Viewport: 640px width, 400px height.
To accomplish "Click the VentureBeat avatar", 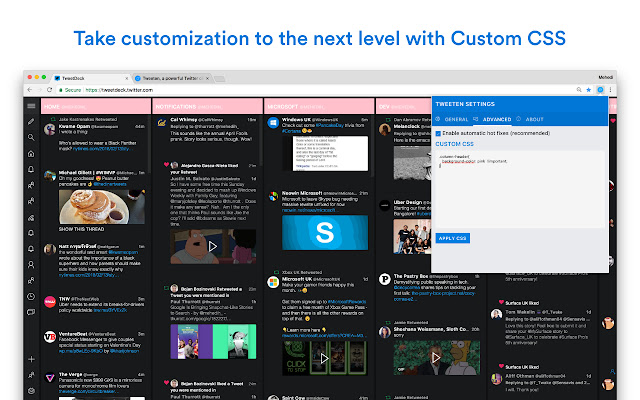I will (50, 337).
